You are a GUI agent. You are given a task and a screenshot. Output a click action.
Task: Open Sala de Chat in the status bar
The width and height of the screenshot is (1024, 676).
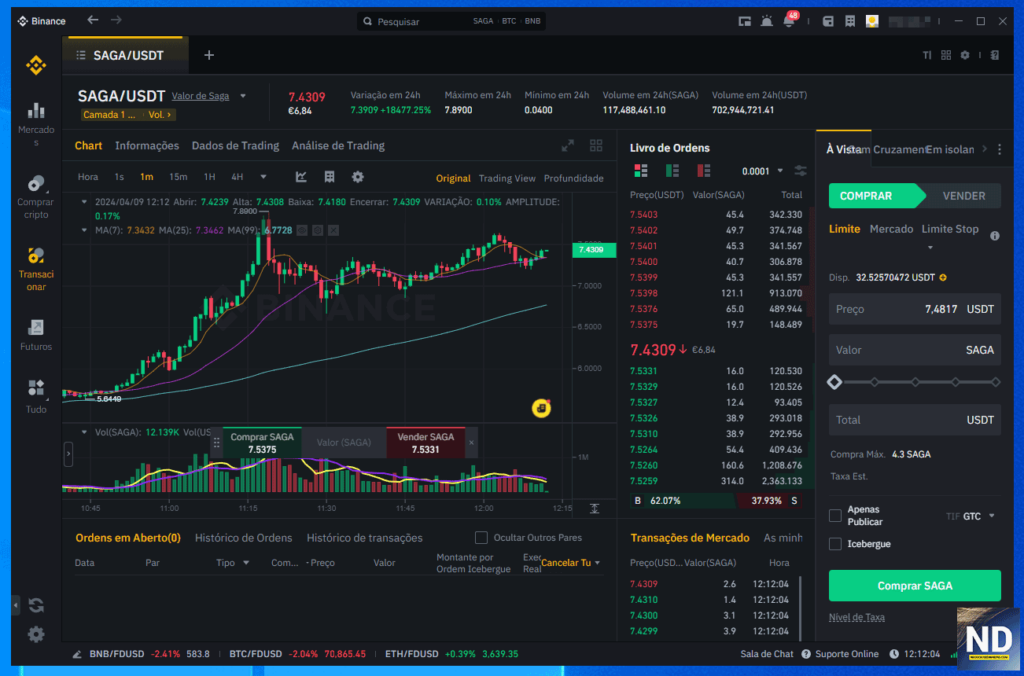pos(767,654)
